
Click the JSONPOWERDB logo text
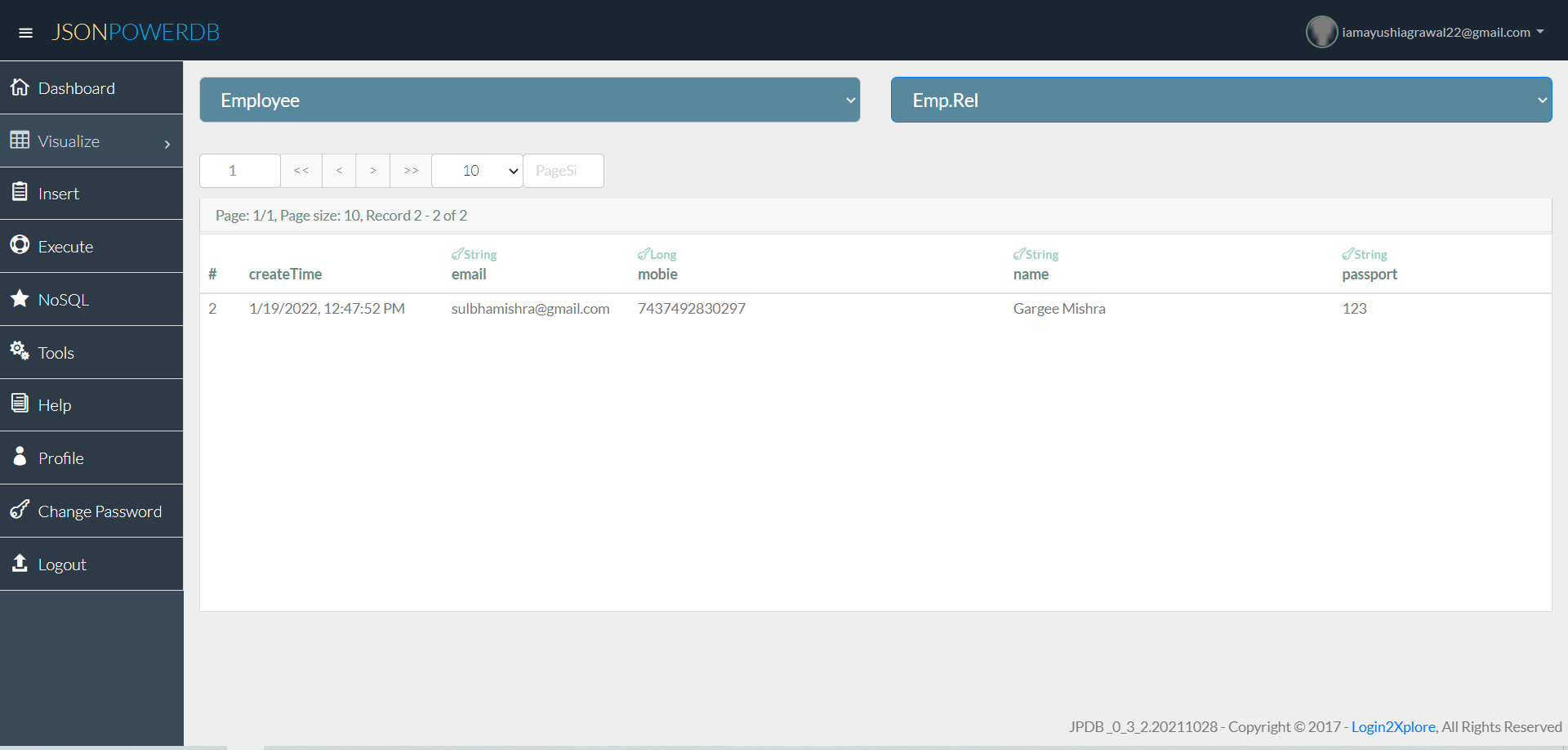(x=136, y=32)
